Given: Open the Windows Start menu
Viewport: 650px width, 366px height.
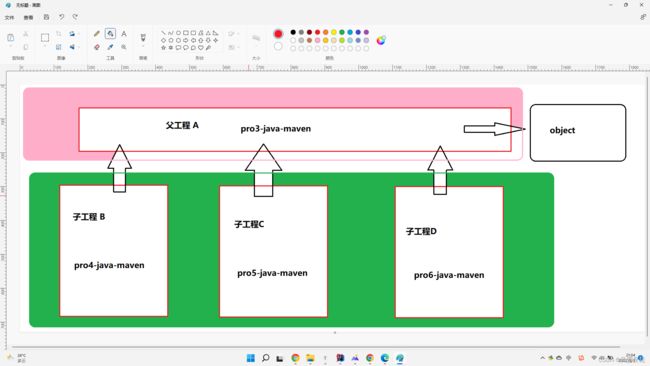Looking at the screenshot, I should (x=251, y=358).
